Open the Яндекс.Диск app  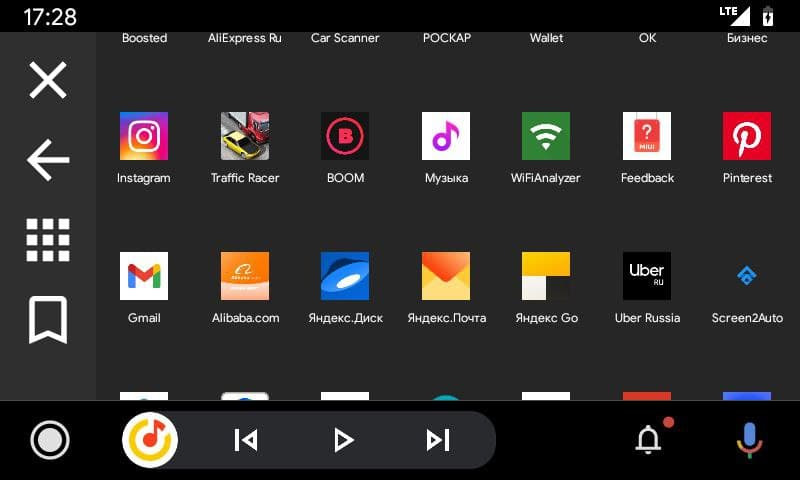pos(345,276)
